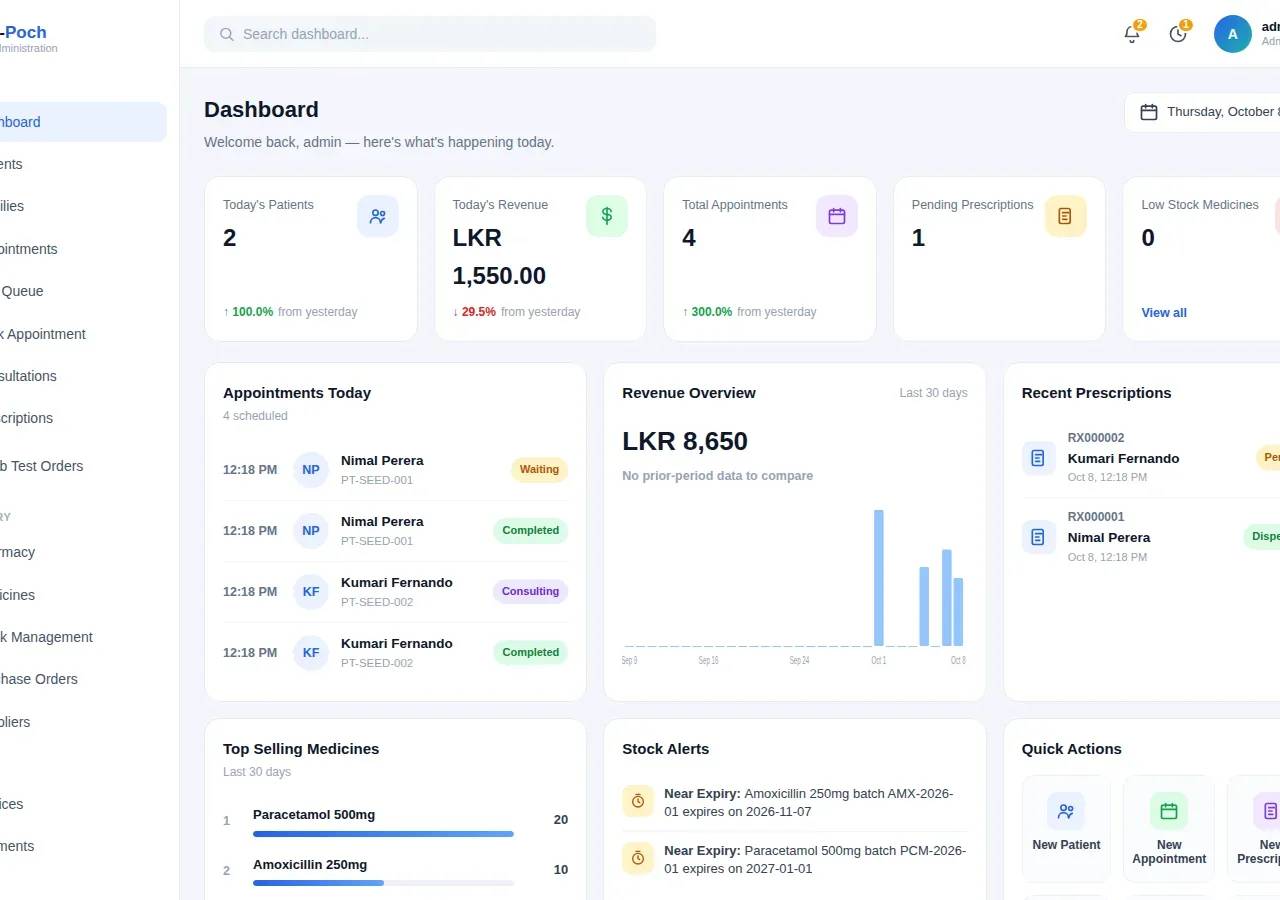
Task: Click the Paracetamol 500mg sales progress bar
Action: tap(383, 834)
